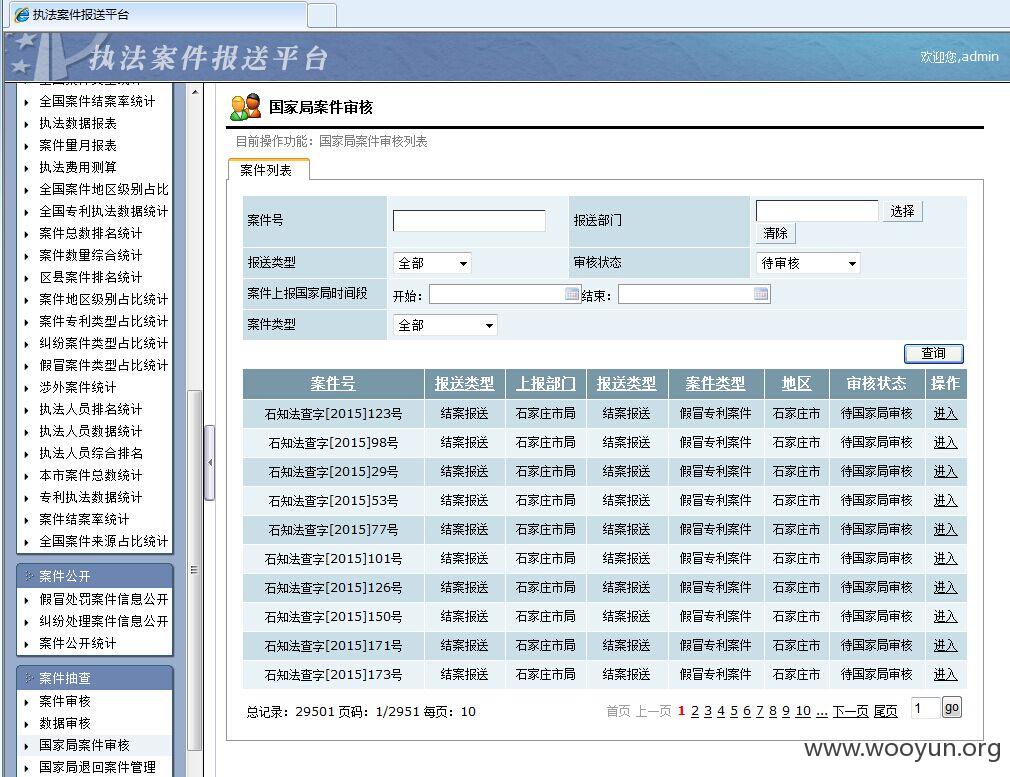Open 全国专利执法数据统计 in sidebar
This screenshot has width=1010, height=777.
(x=104, y=211)
